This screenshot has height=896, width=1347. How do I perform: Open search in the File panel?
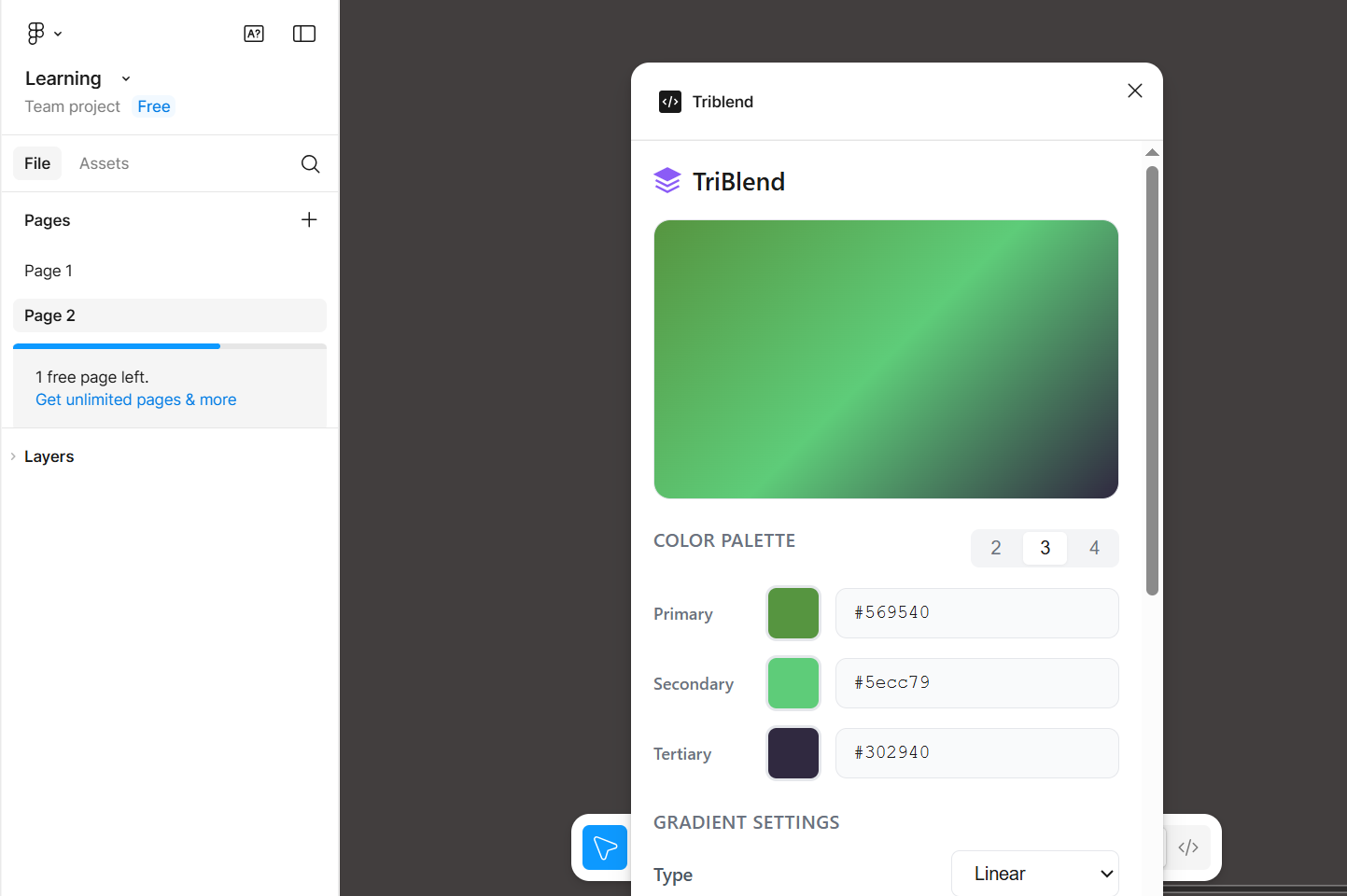point(310,163)
